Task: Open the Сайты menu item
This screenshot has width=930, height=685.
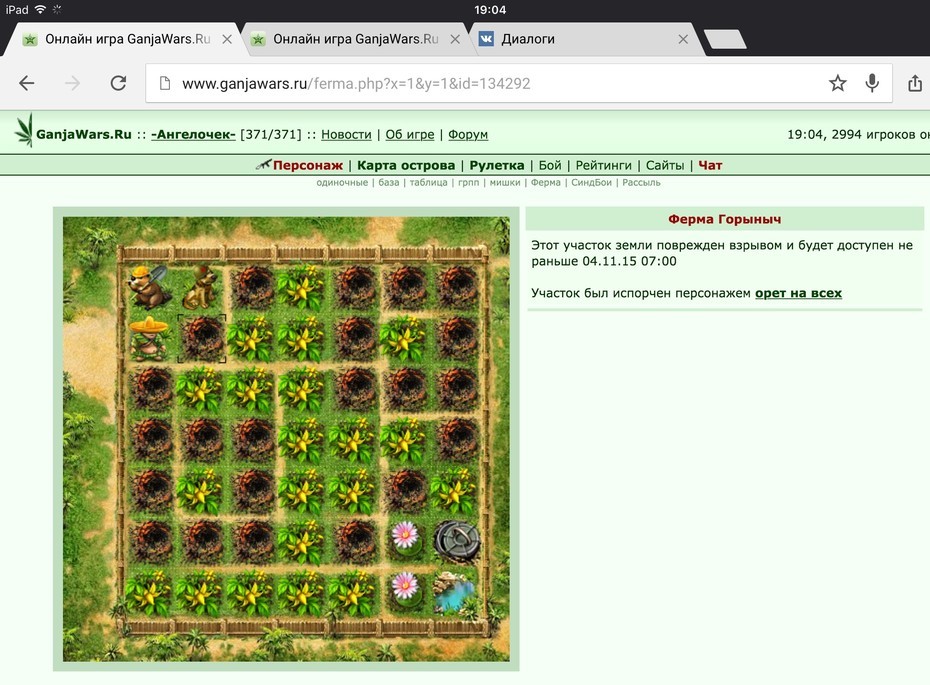Action: click(665, 165)
